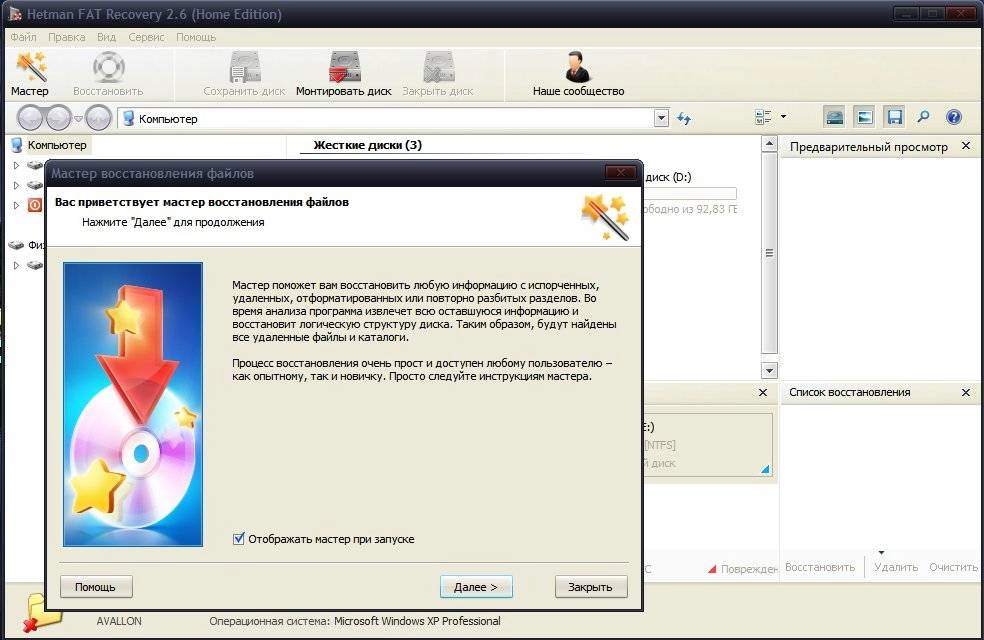Screen dimensions: 984x640
Task: Expand the second drive tree node
Action: pos(16,186)
